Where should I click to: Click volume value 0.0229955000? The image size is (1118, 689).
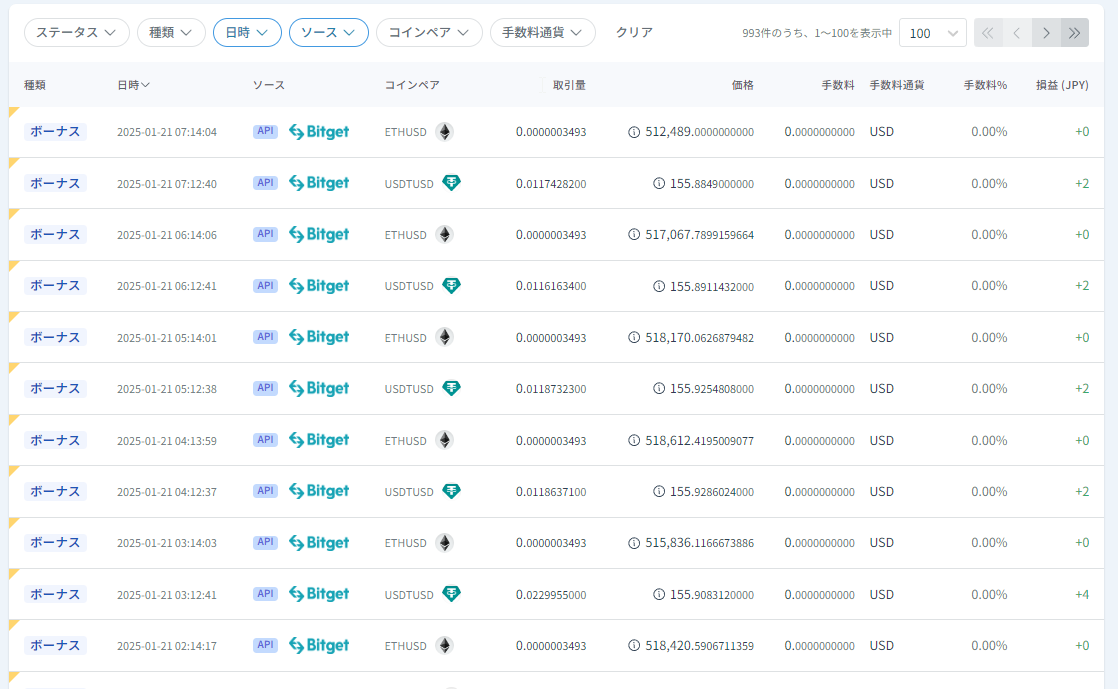(551, 595)
